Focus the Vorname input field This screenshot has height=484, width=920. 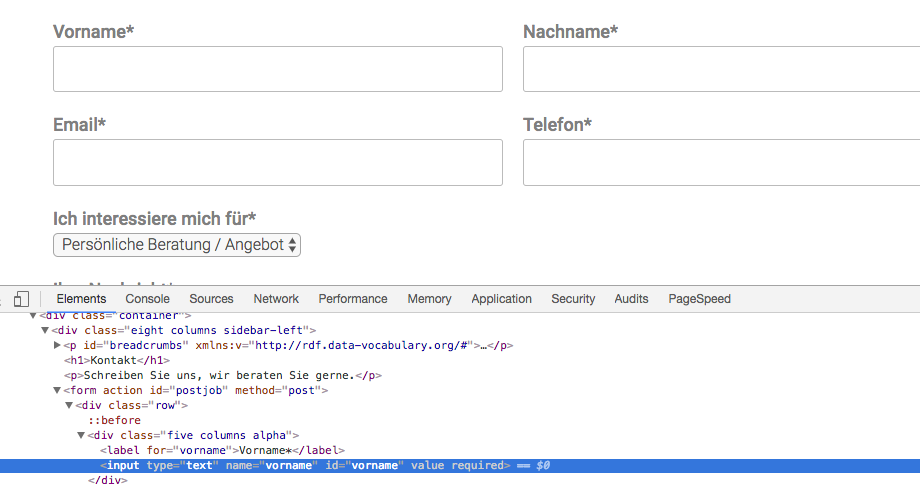[x=278, y=69]
